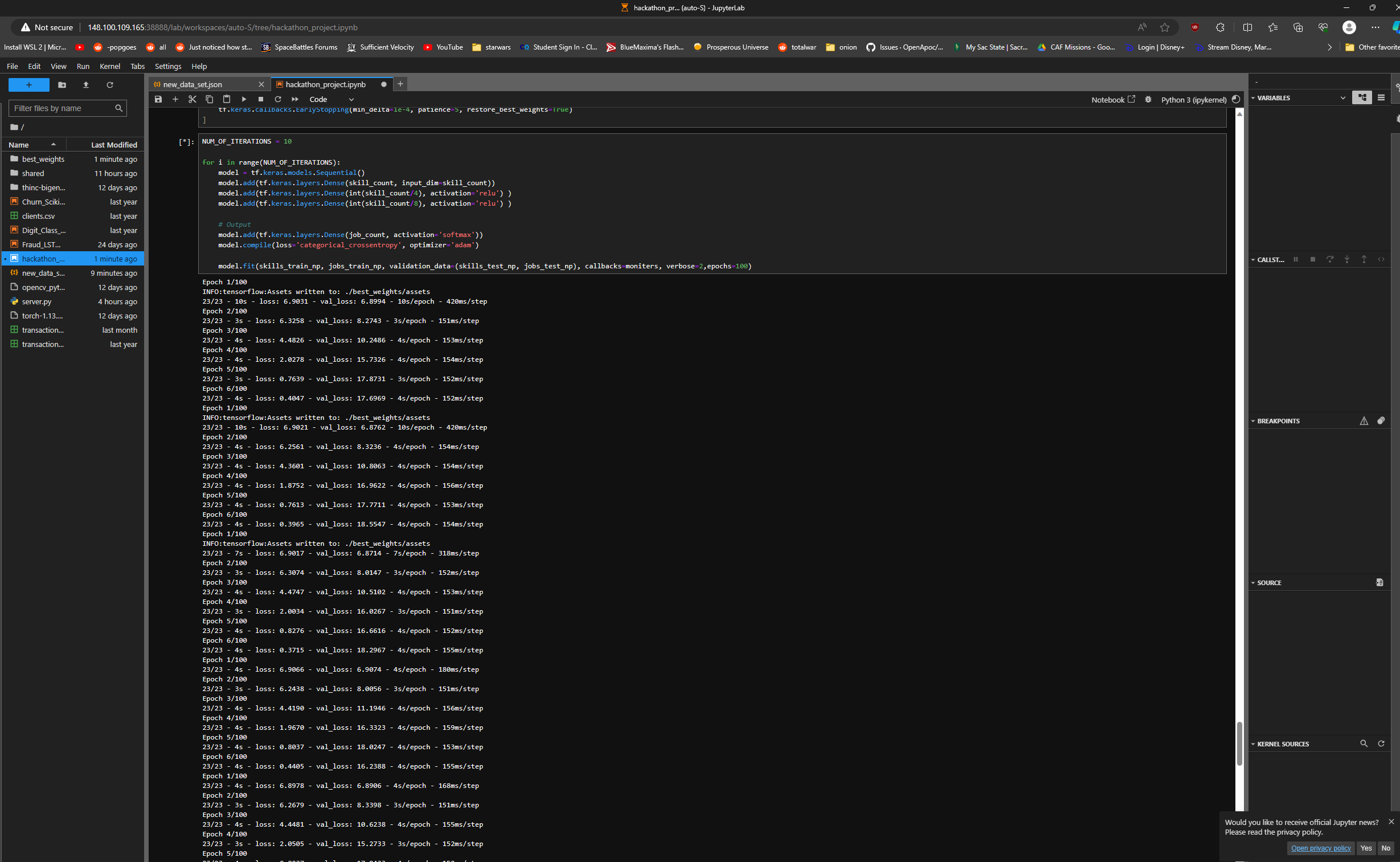Remove all breakpoints icon

pyautogui.click(x=1381, y=420)
